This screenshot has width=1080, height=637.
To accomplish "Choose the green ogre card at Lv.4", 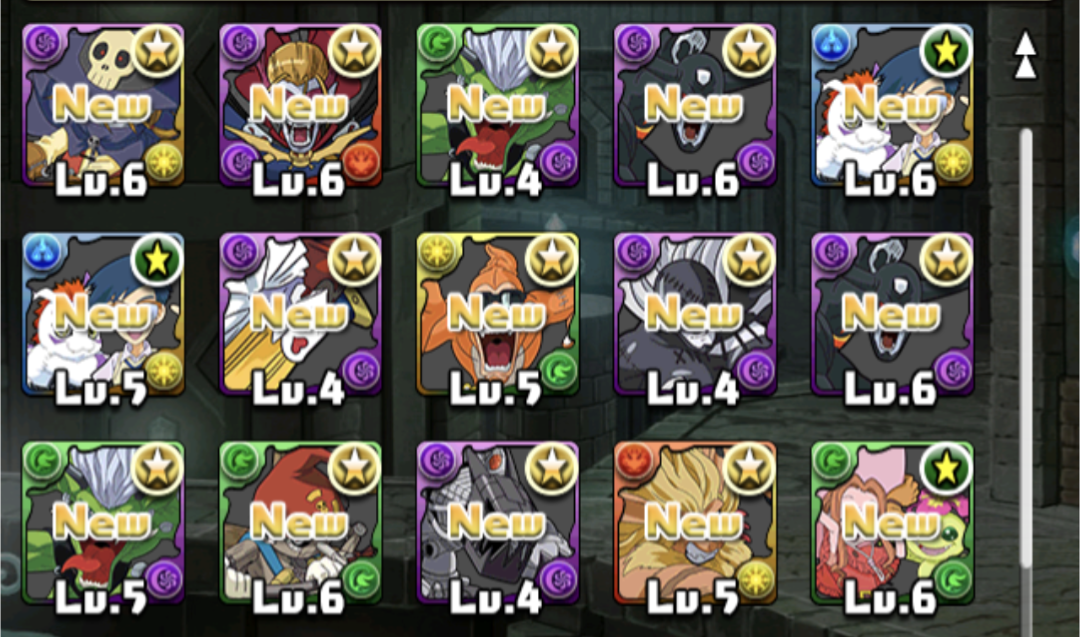I will pyautogui.click(x=497, y=106).
